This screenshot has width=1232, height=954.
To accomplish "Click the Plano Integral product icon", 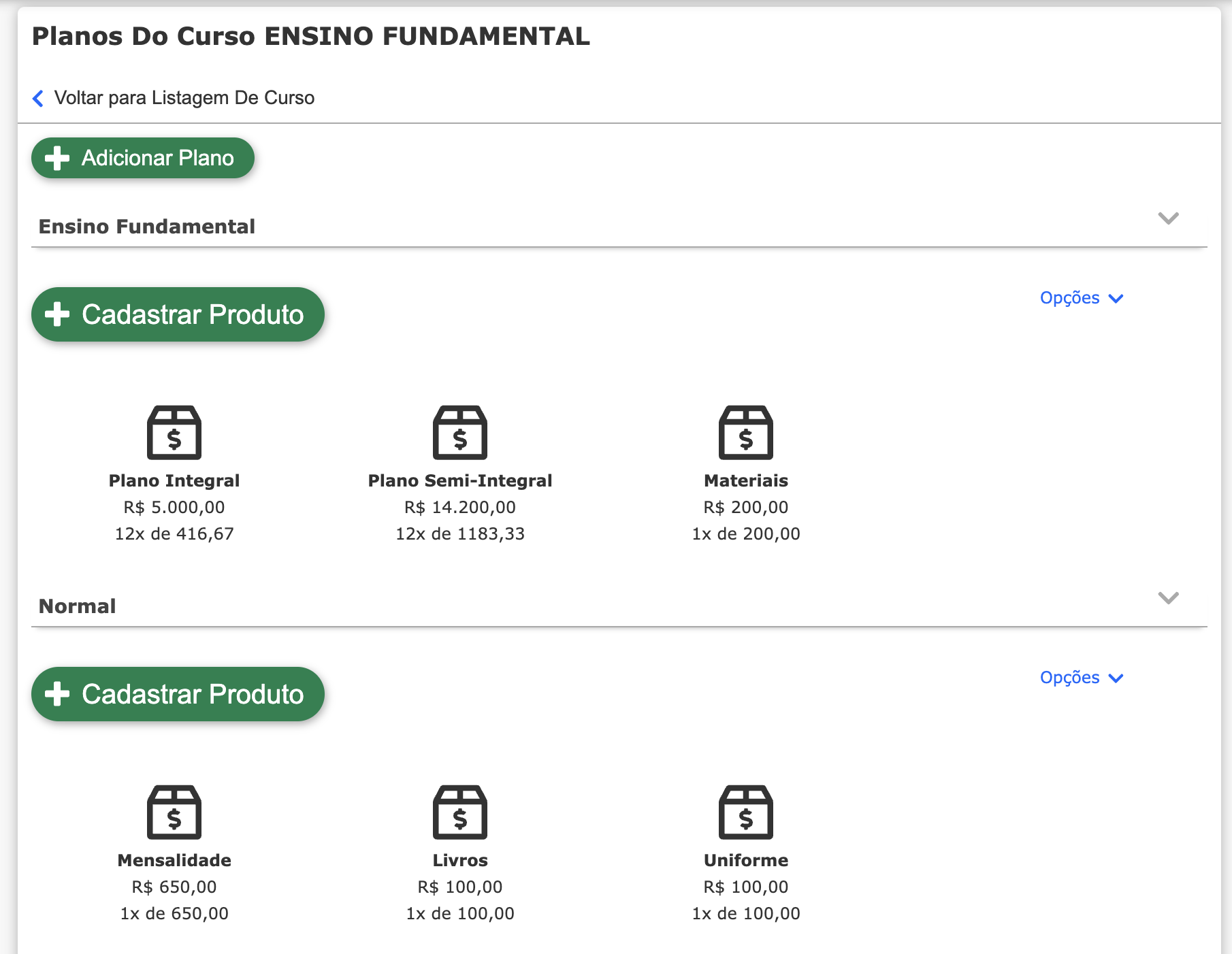I will 174,433.
